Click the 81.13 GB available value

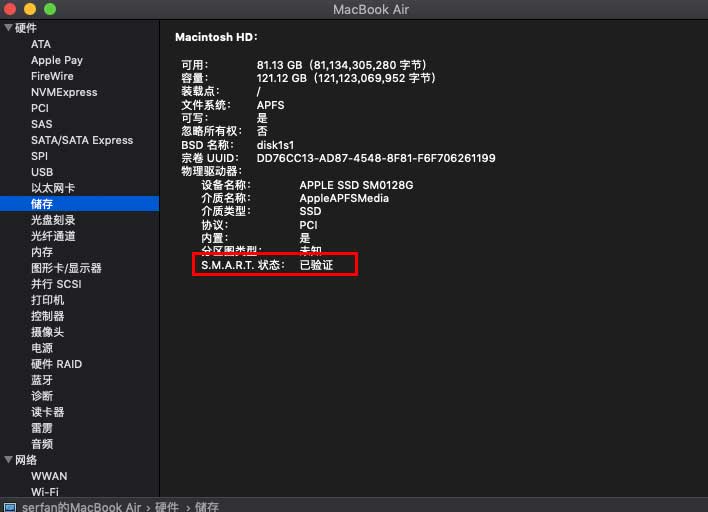(x=342, y=65)
